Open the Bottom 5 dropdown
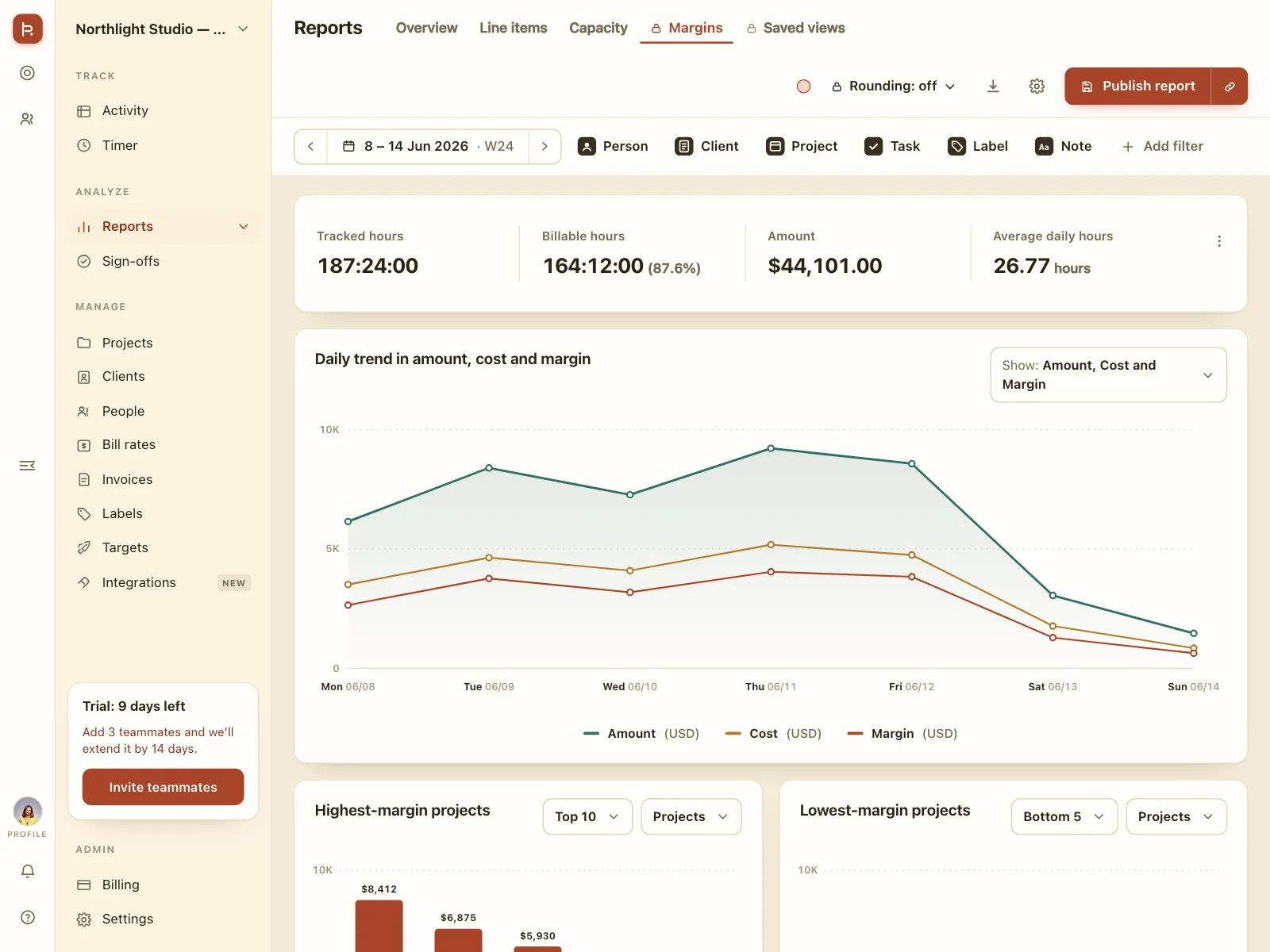Image resolution: width=1270 pixels, height=952 pixels. (x=1064, y=816)
